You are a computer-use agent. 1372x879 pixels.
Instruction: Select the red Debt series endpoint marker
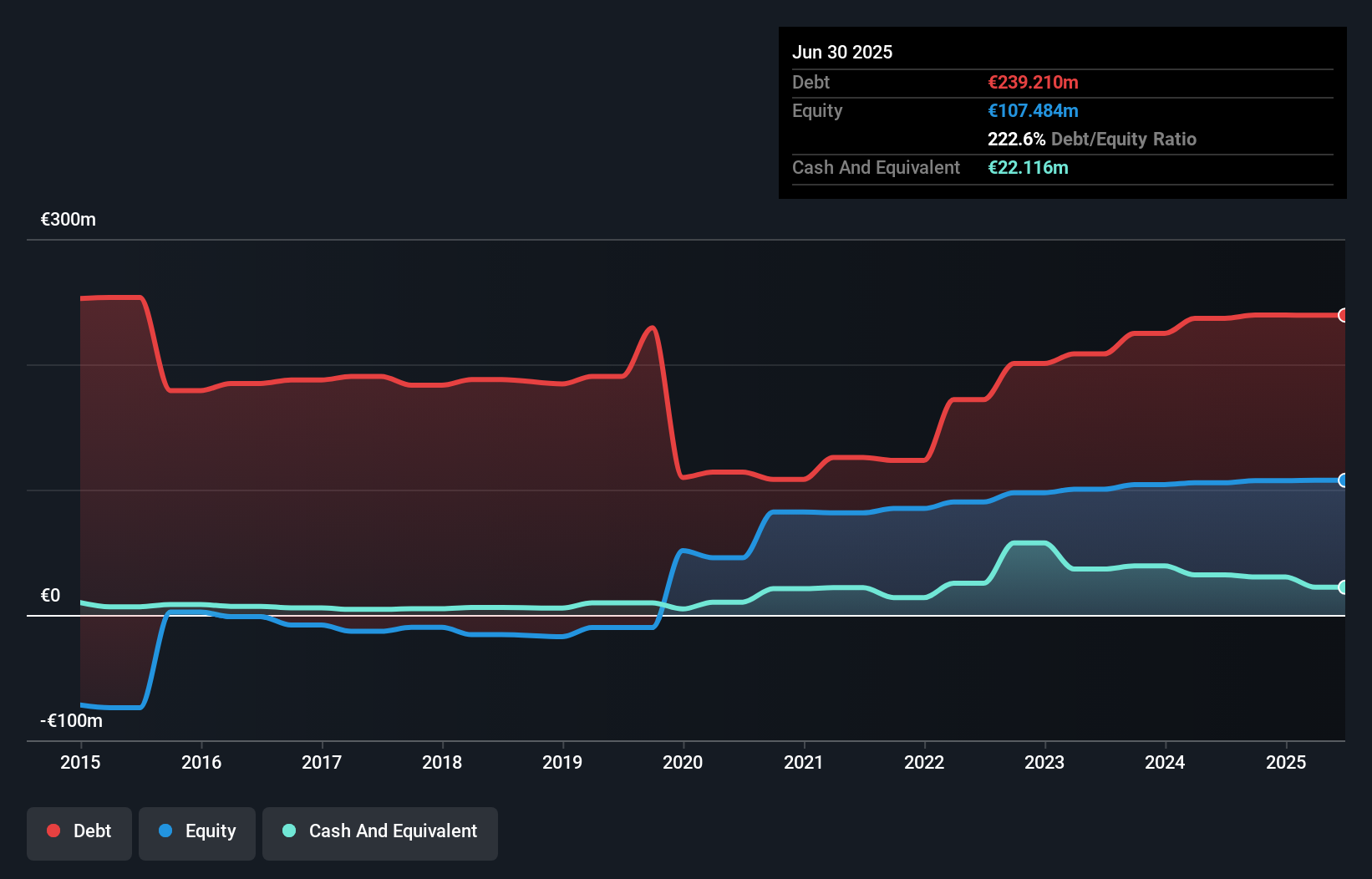click(1343, 316)
